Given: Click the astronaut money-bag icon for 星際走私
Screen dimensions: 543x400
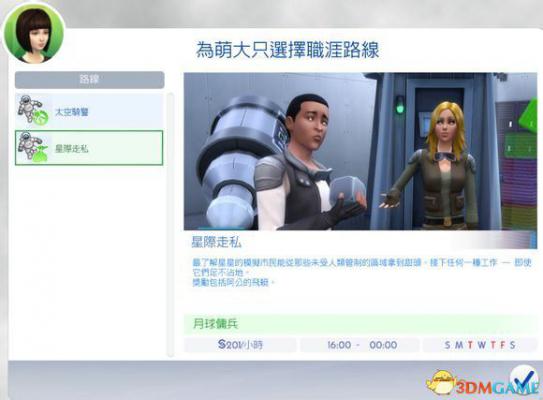Looking at the screenshot, I should point(33,148).
